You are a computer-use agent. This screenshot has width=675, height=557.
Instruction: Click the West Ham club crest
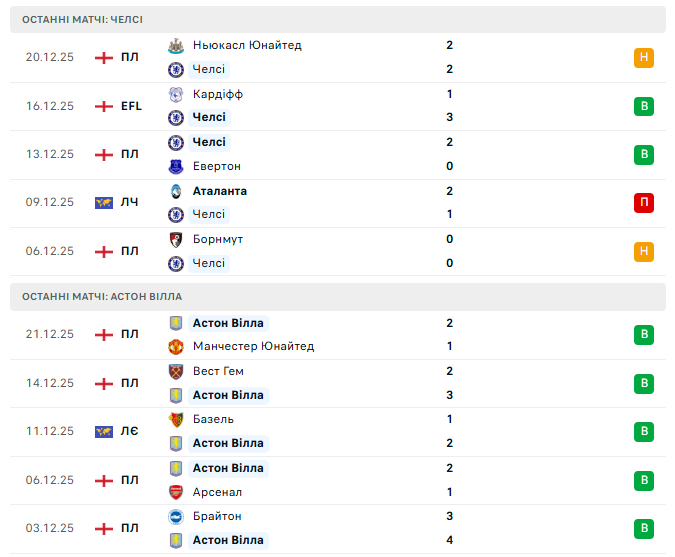pos(176,371)
